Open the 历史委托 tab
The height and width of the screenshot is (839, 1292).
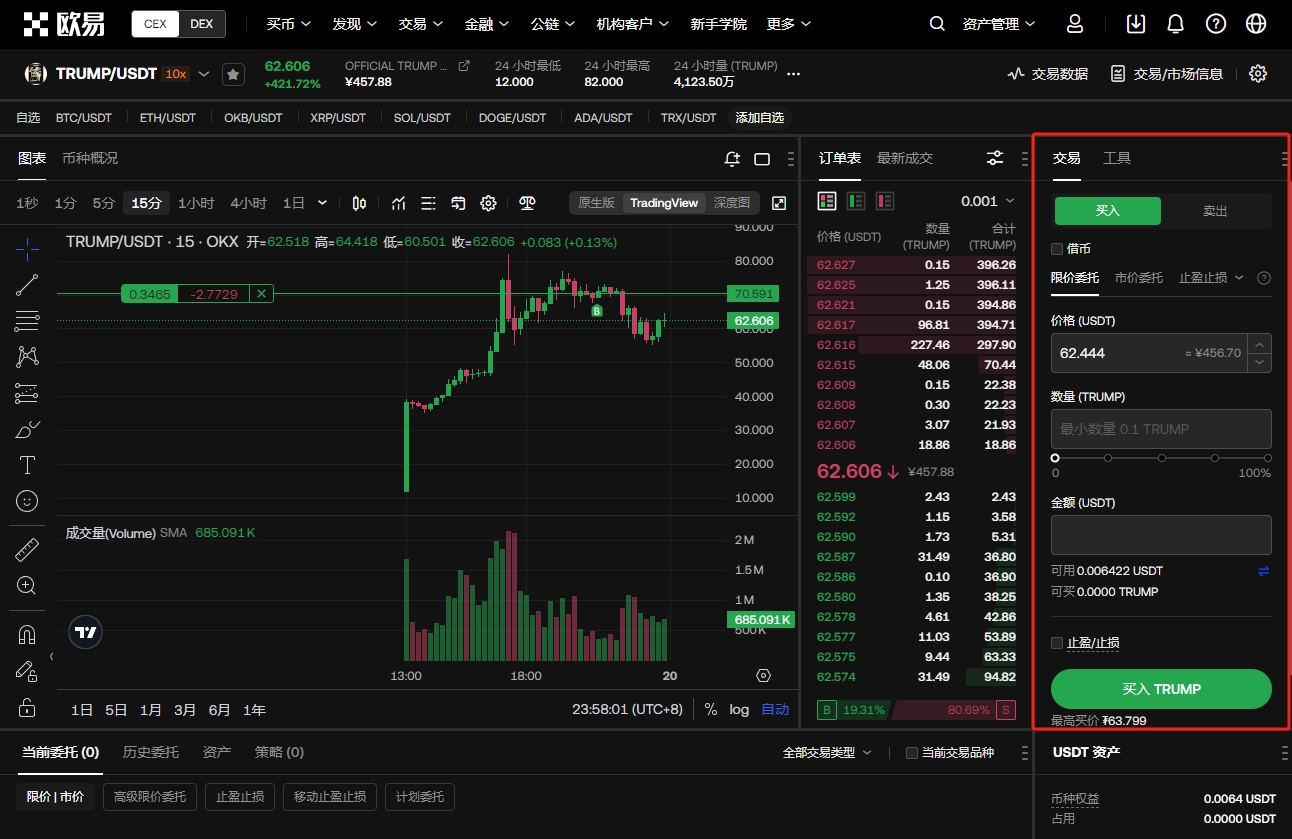pyautogui.click(x=150, y=752)
